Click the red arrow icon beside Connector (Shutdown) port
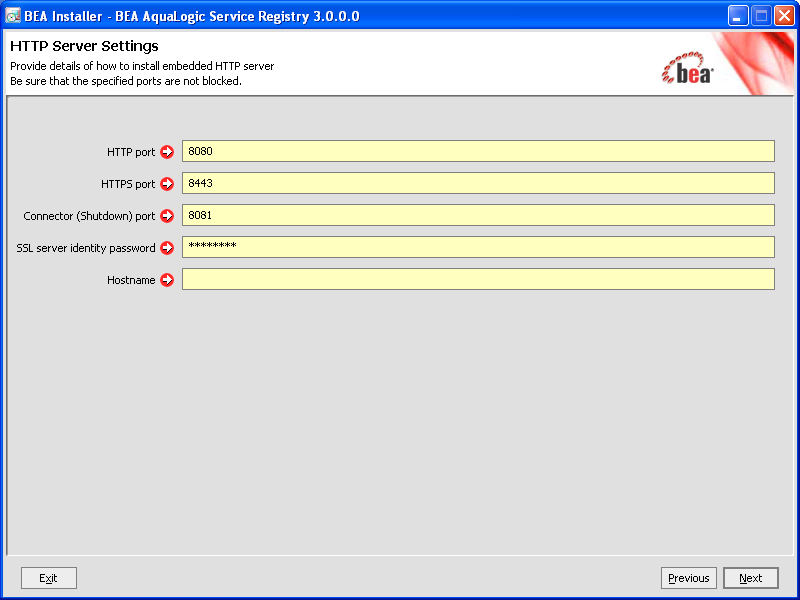800x600 pixels. coord(167,216)
